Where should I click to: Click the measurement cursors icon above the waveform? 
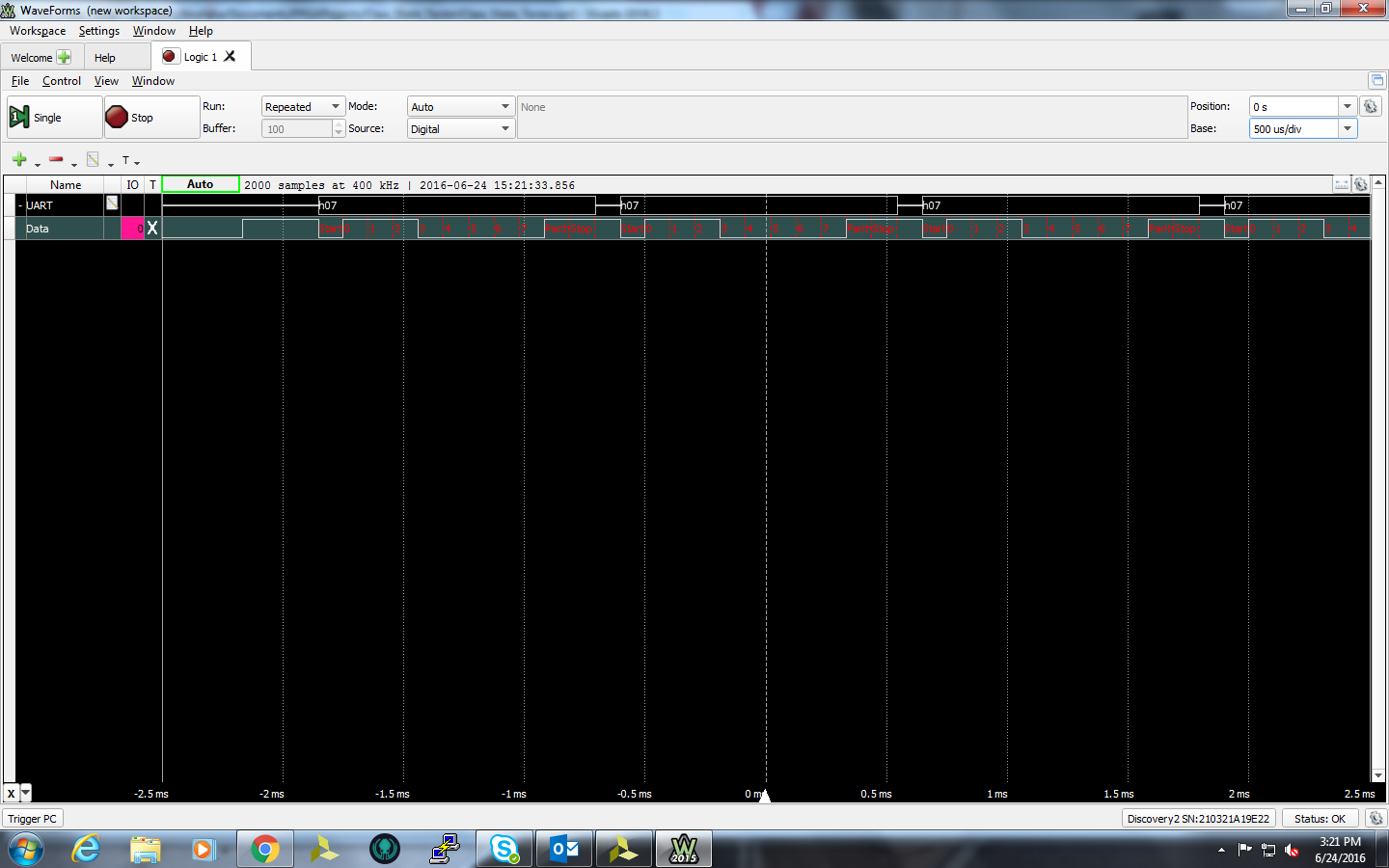coord(1342,184)
